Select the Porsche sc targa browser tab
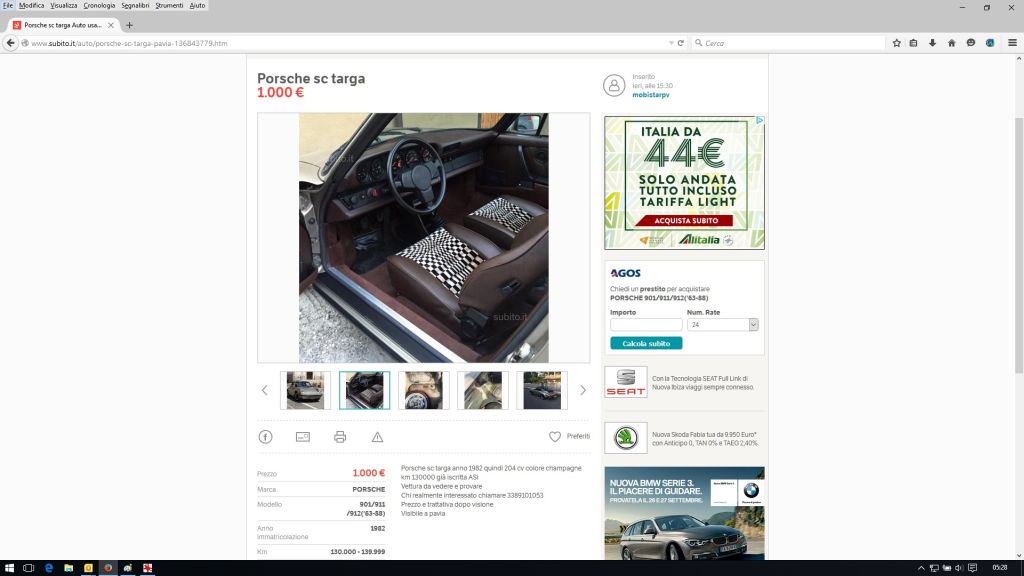The height and width of the screenshot is (576, 1024). [63, 25]
